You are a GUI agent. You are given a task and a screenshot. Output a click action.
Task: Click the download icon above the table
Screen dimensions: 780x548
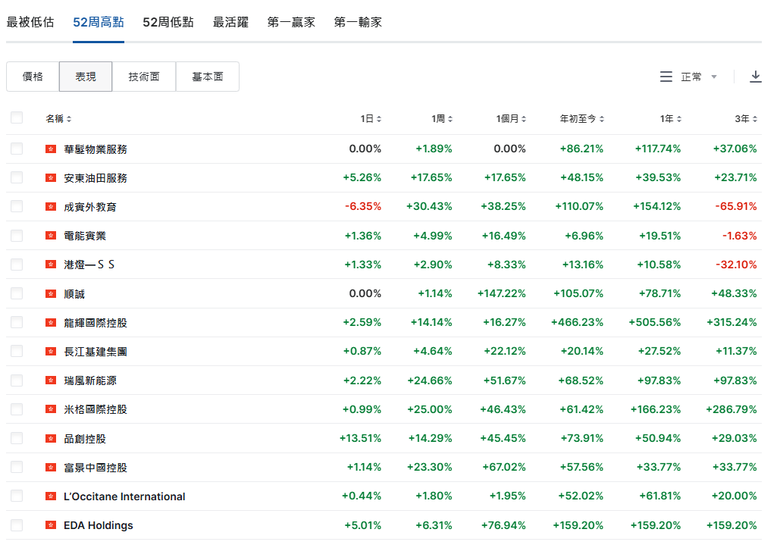tap(755, 77)
